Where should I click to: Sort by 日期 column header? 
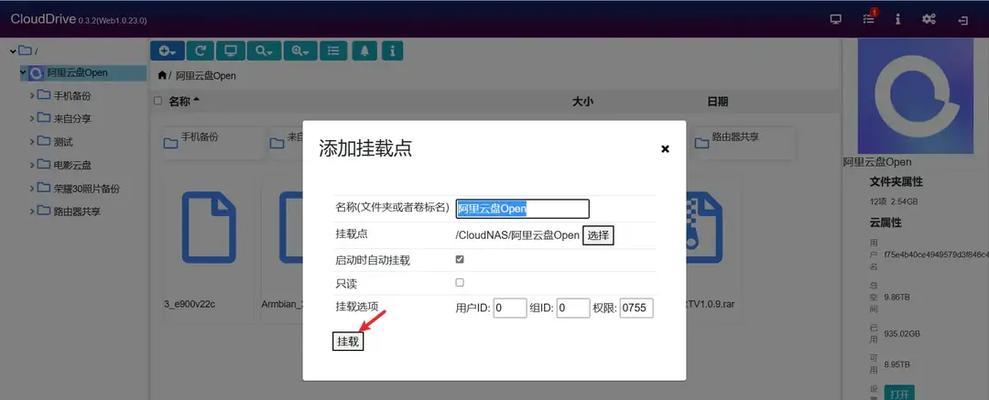pos(718,101)
